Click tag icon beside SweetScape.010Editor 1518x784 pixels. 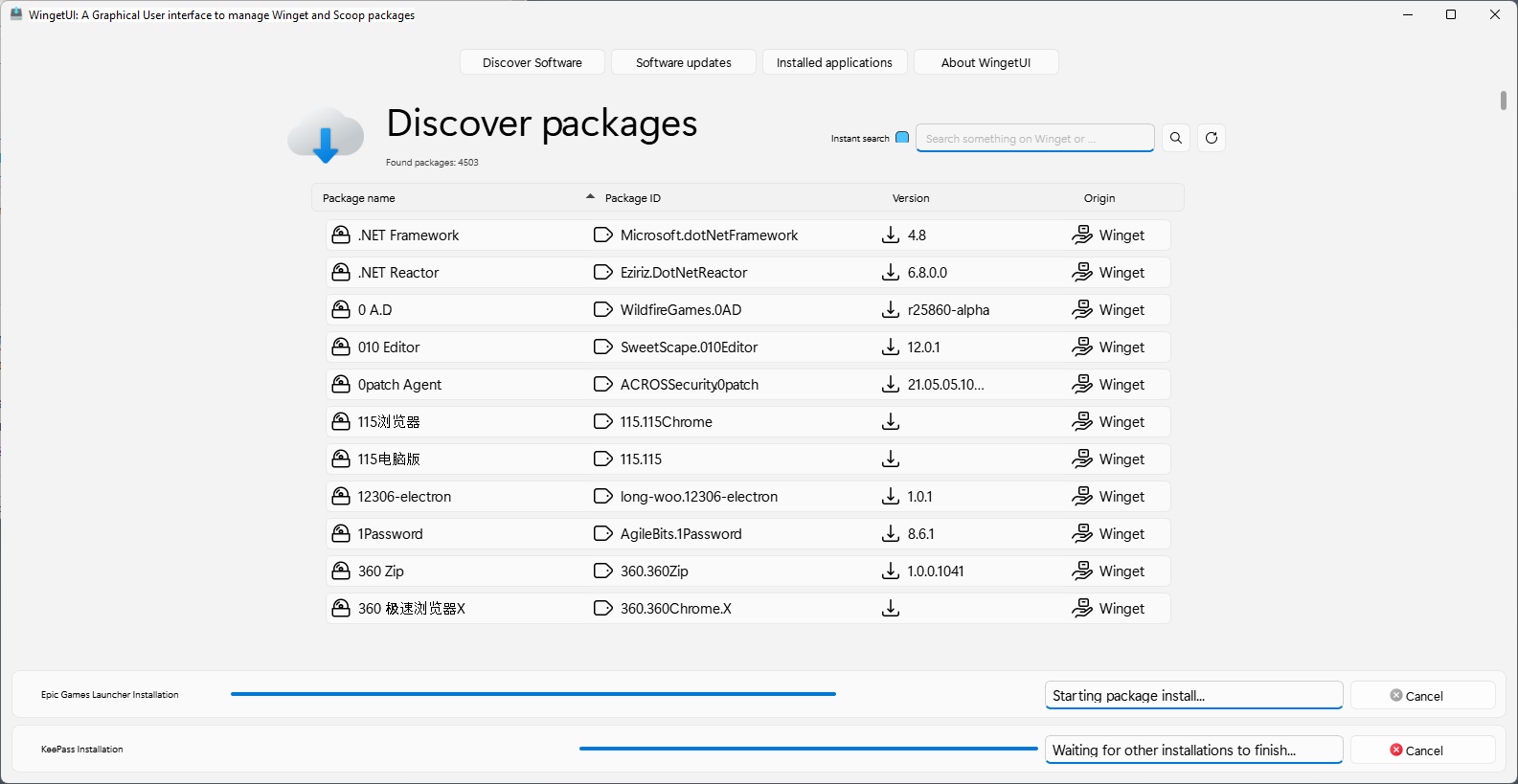click(x=602, y=347)
